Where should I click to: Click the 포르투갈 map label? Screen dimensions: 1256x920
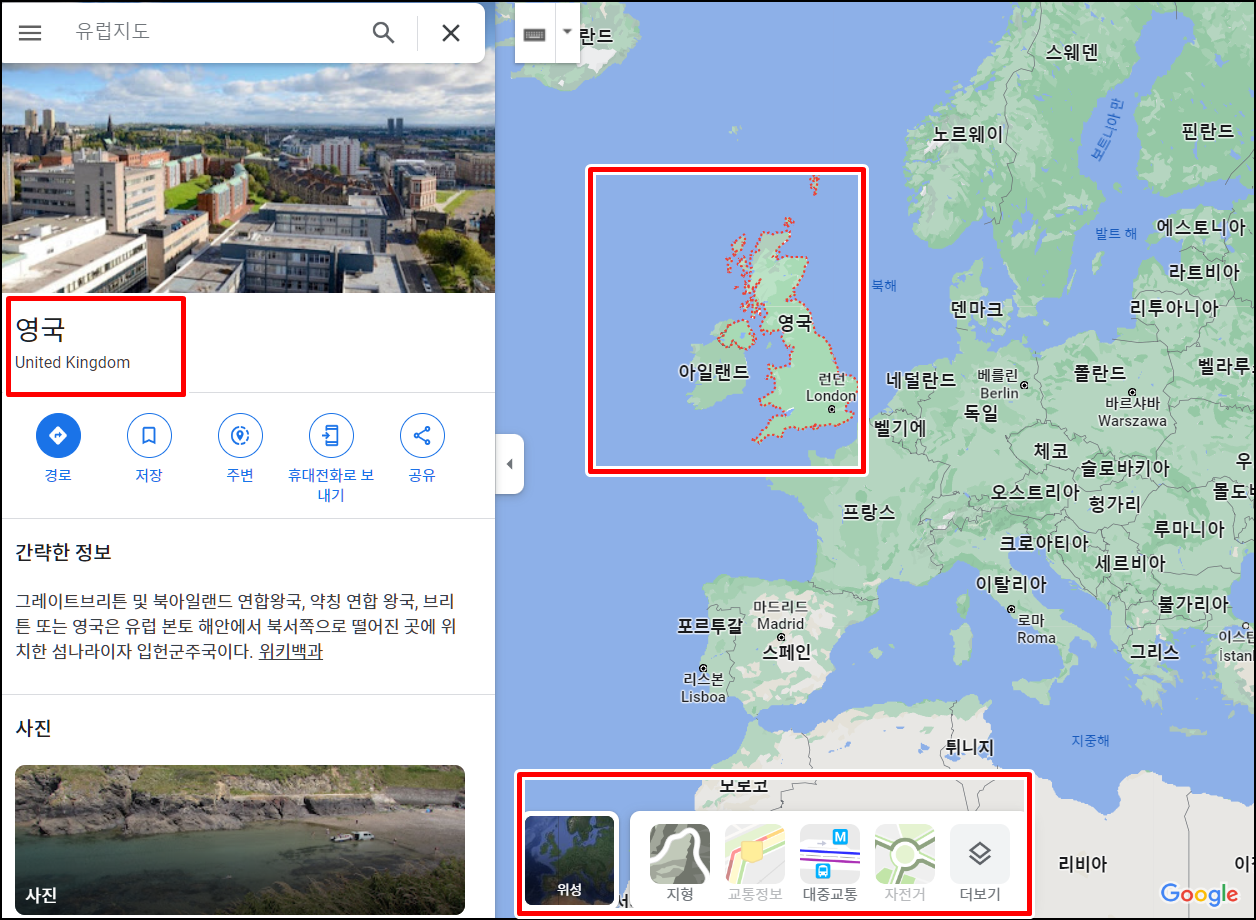click(710, 626)
